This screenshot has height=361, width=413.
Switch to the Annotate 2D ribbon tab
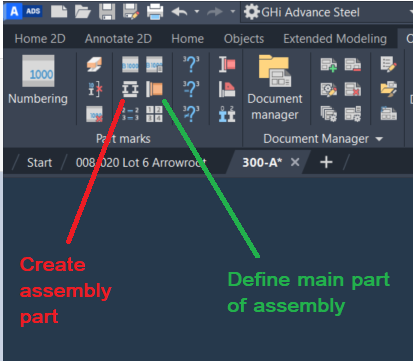tap(118, 39)
